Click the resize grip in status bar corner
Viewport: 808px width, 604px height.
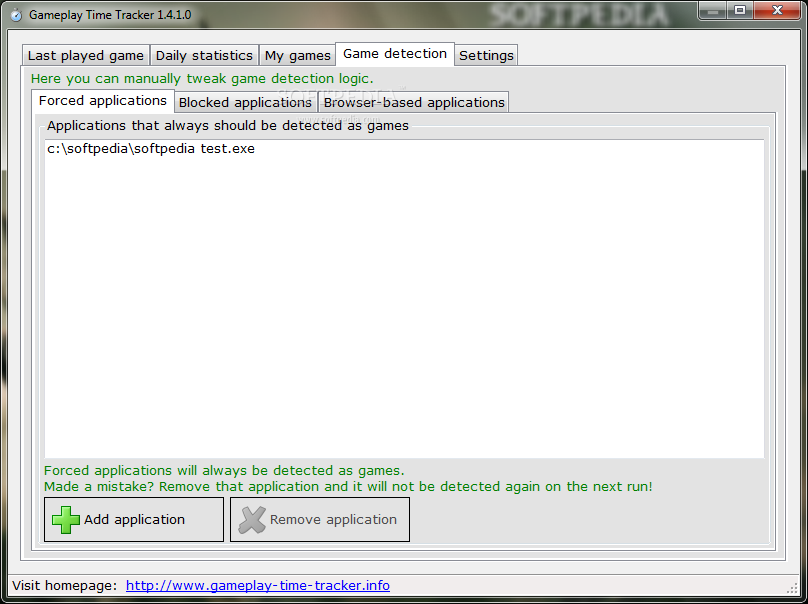click(793, 589)
